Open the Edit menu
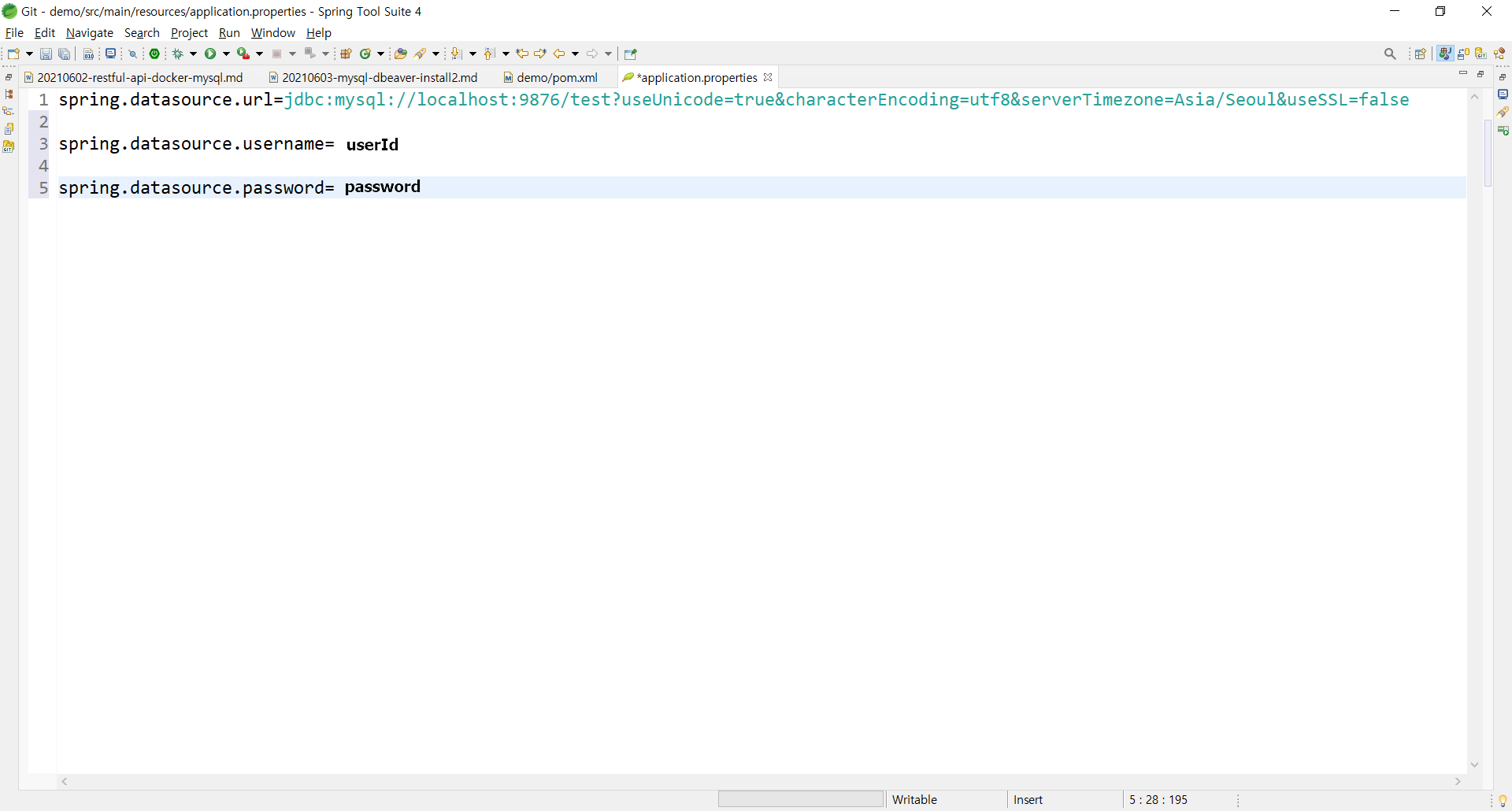Viewport: 1512px width, 811px height. (45, 33)
